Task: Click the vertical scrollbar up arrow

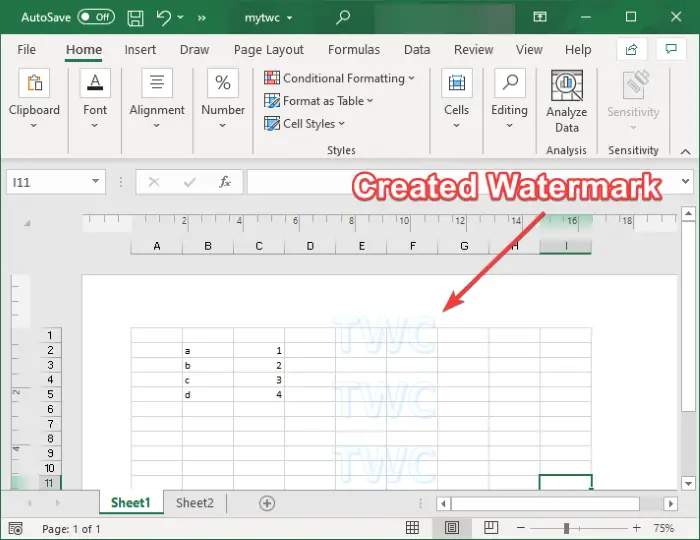Action: (688, 214)
